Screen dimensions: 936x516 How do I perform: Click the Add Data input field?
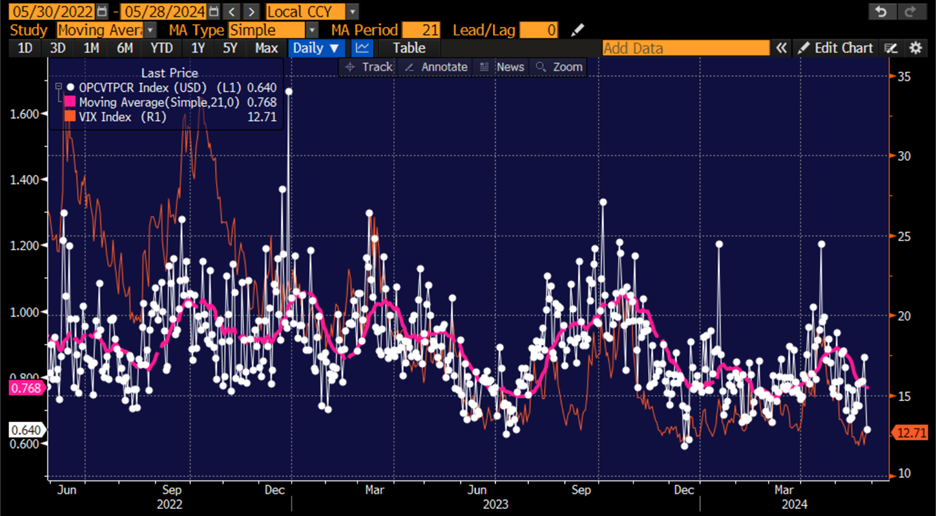pos(685,48)
